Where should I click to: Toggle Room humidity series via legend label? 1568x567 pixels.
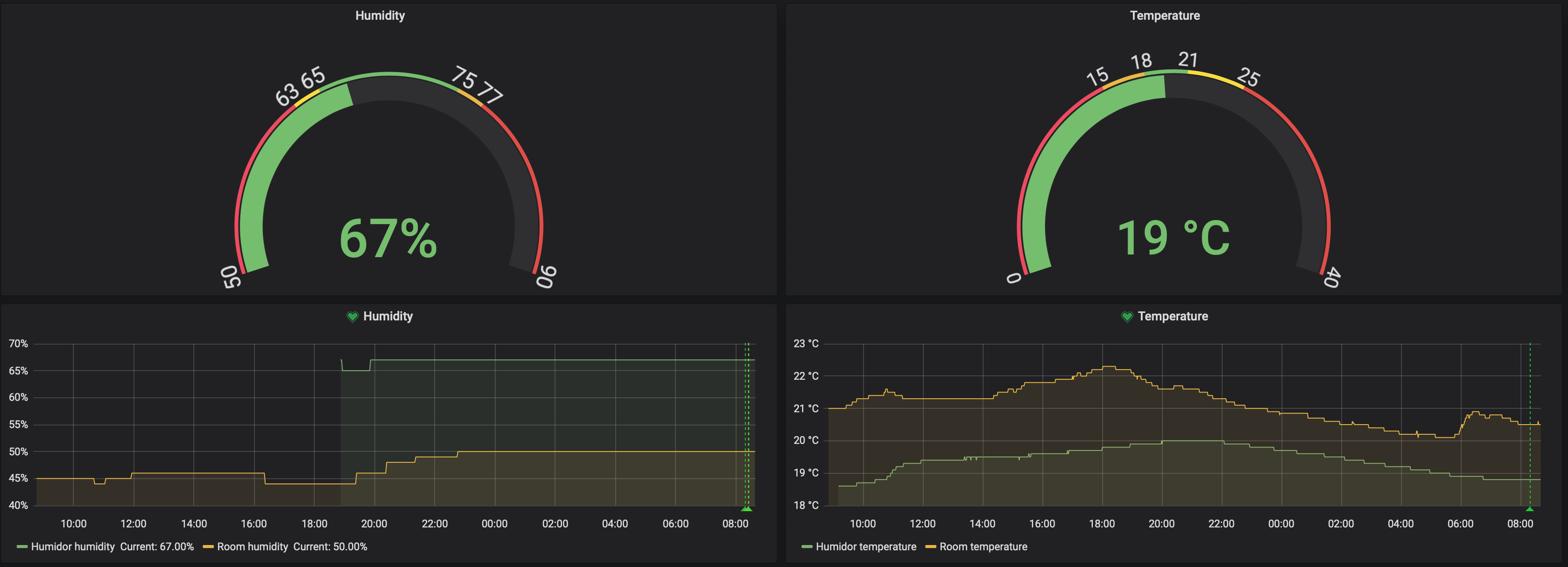252,547
